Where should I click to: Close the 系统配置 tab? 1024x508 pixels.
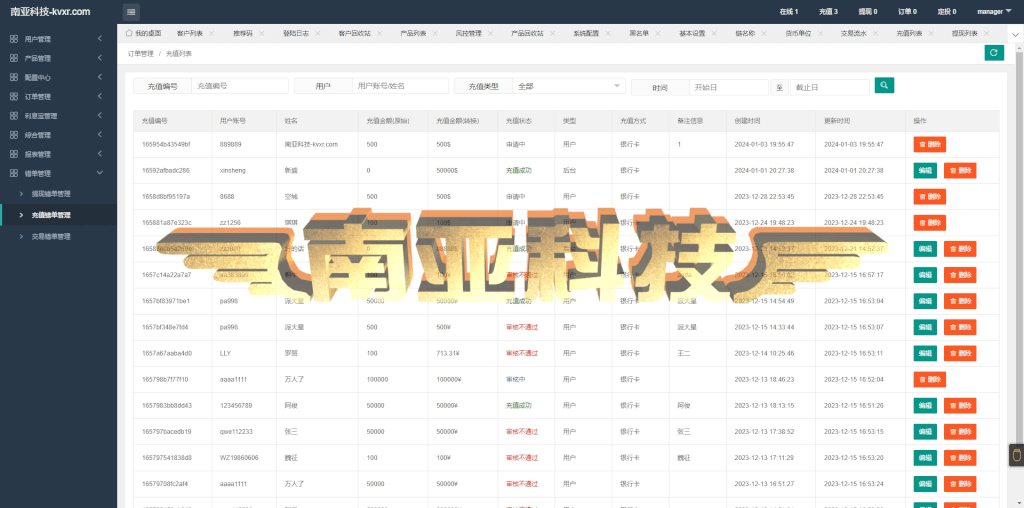(607, 33)
